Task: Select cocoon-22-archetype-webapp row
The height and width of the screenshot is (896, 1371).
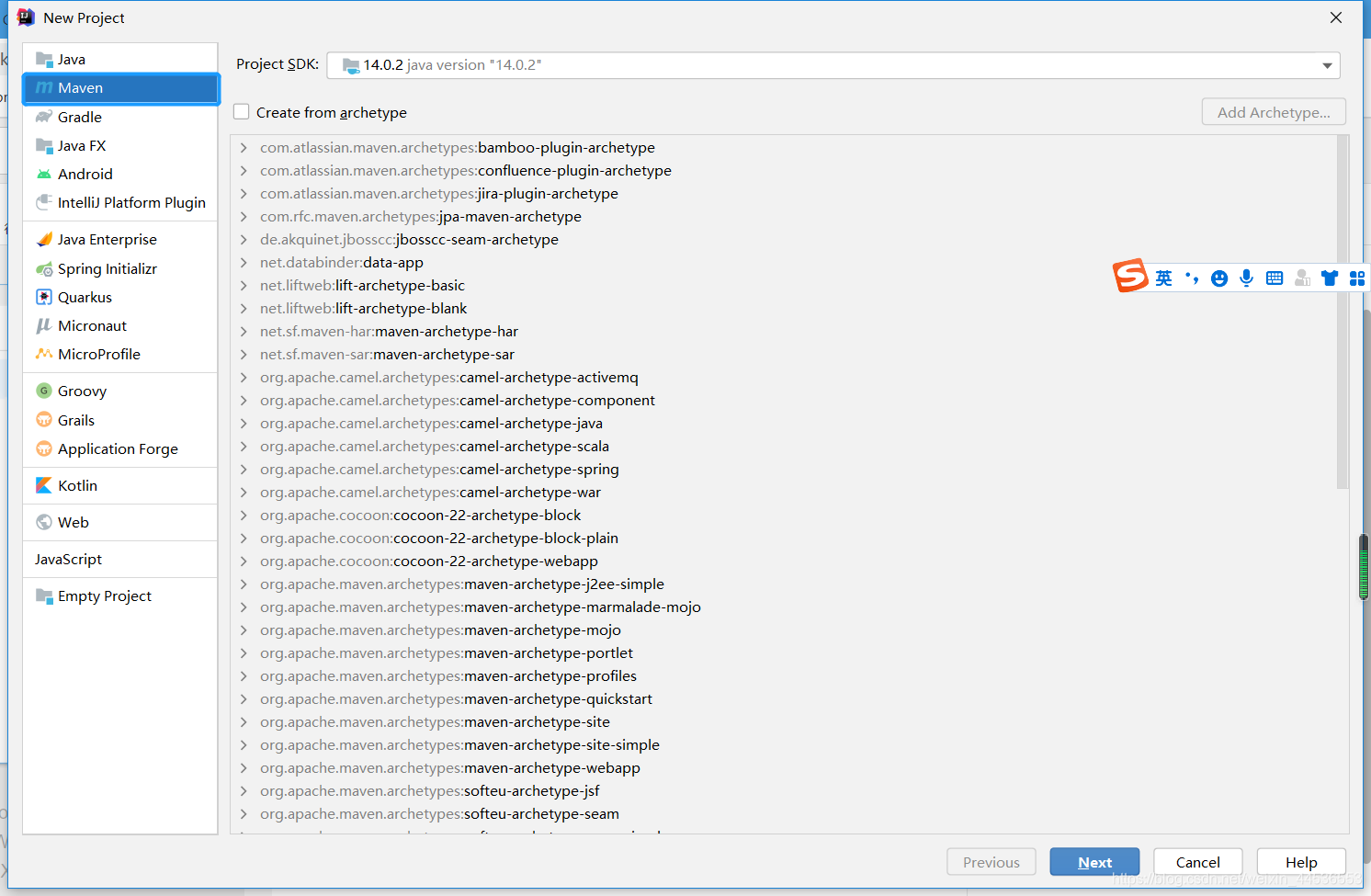Action: tap(784, 561)
